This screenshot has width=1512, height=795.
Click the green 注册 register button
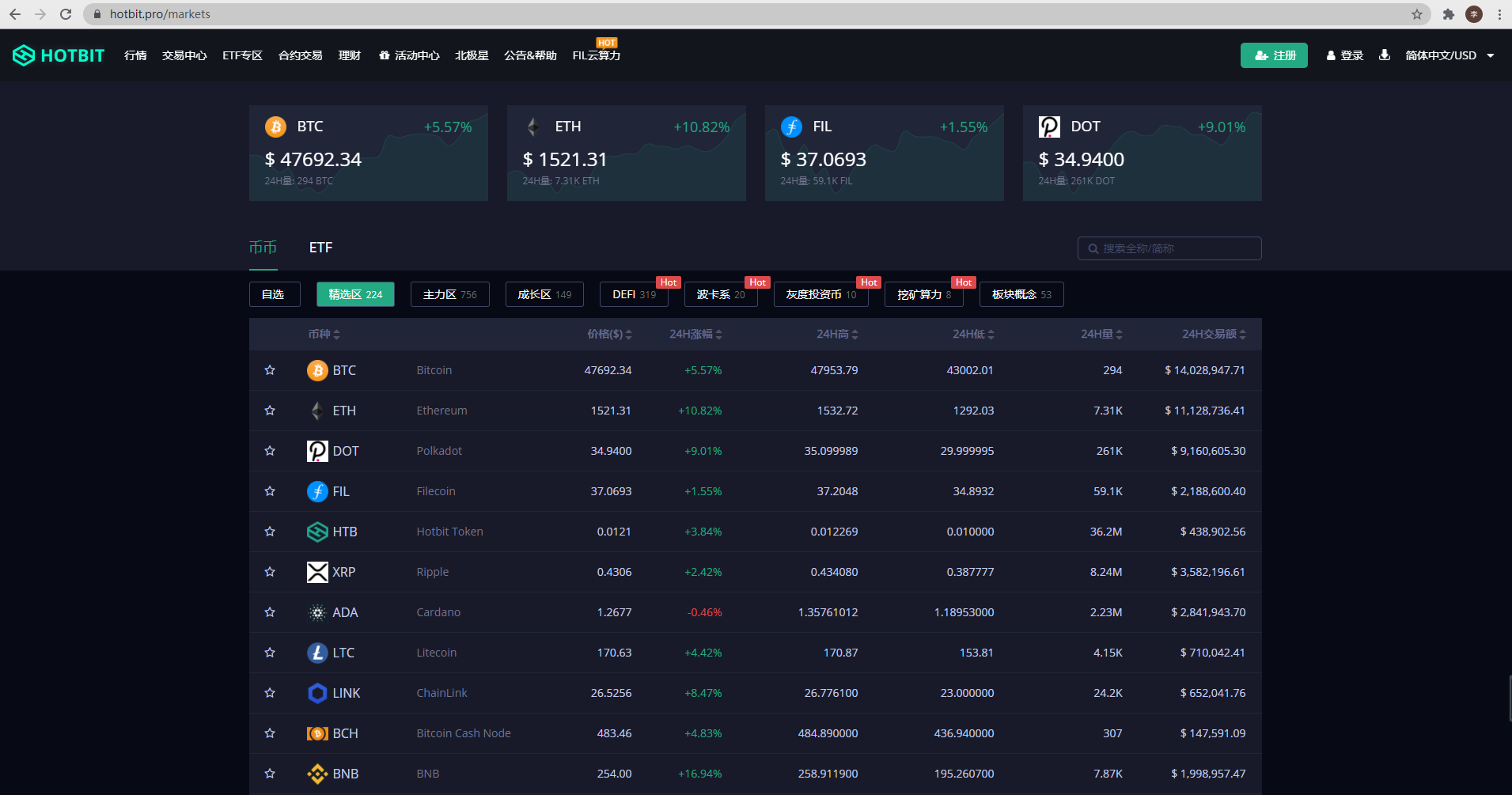(1274, 55)
